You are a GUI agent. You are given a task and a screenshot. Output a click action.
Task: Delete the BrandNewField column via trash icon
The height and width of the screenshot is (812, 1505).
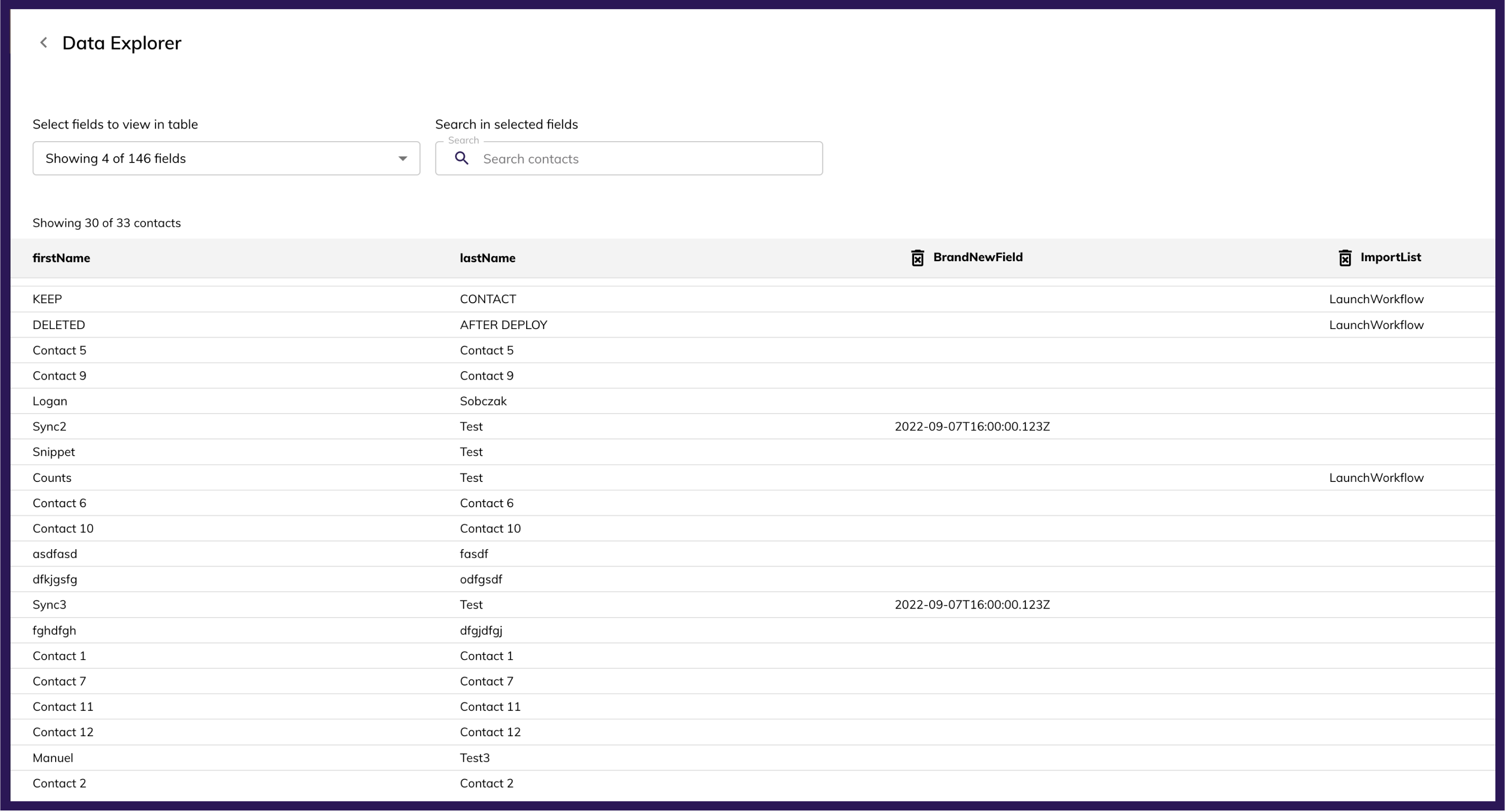(917, 258)
